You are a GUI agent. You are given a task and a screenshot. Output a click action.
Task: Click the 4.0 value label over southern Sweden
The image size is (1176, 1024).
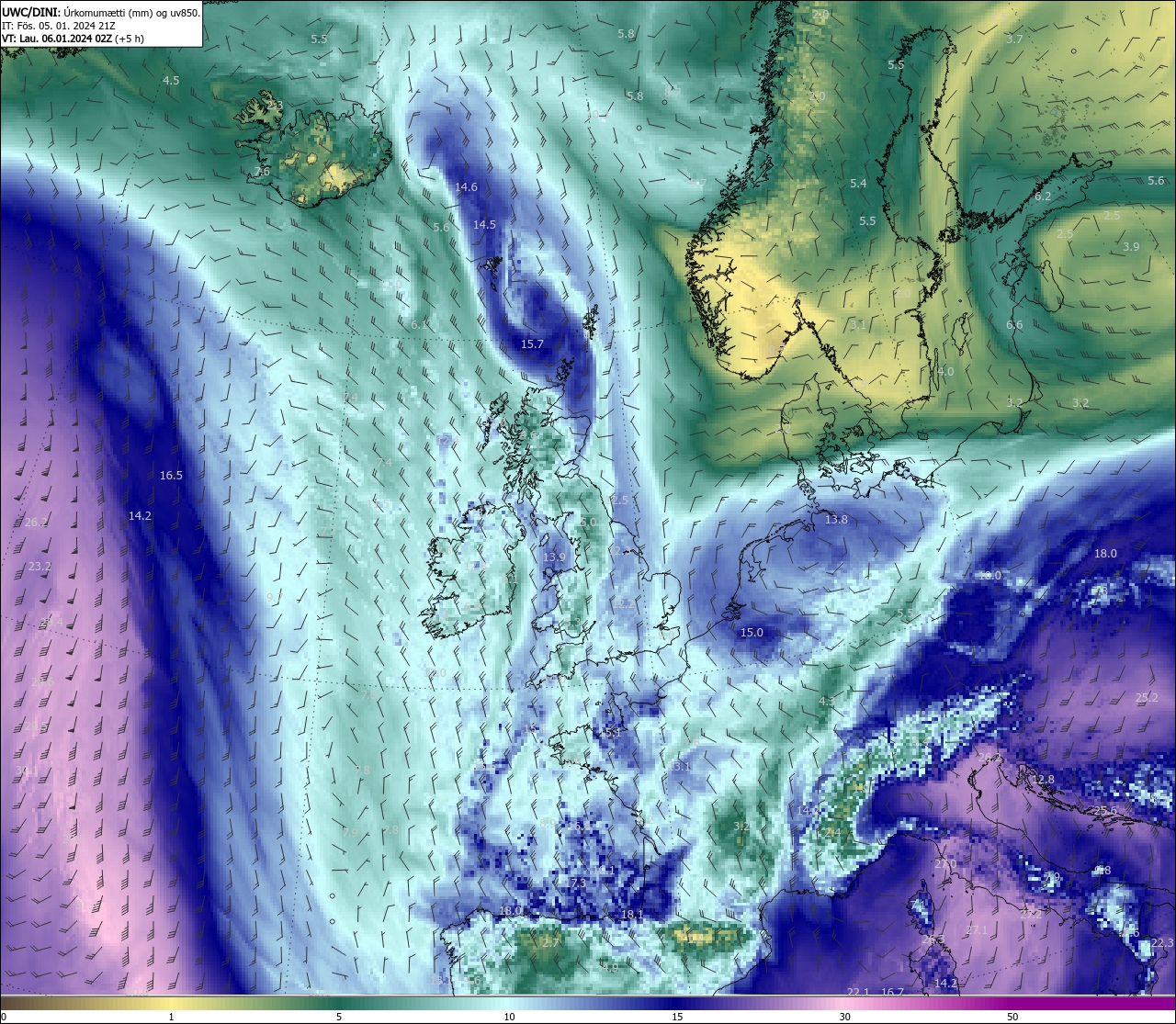pos(946,371)
